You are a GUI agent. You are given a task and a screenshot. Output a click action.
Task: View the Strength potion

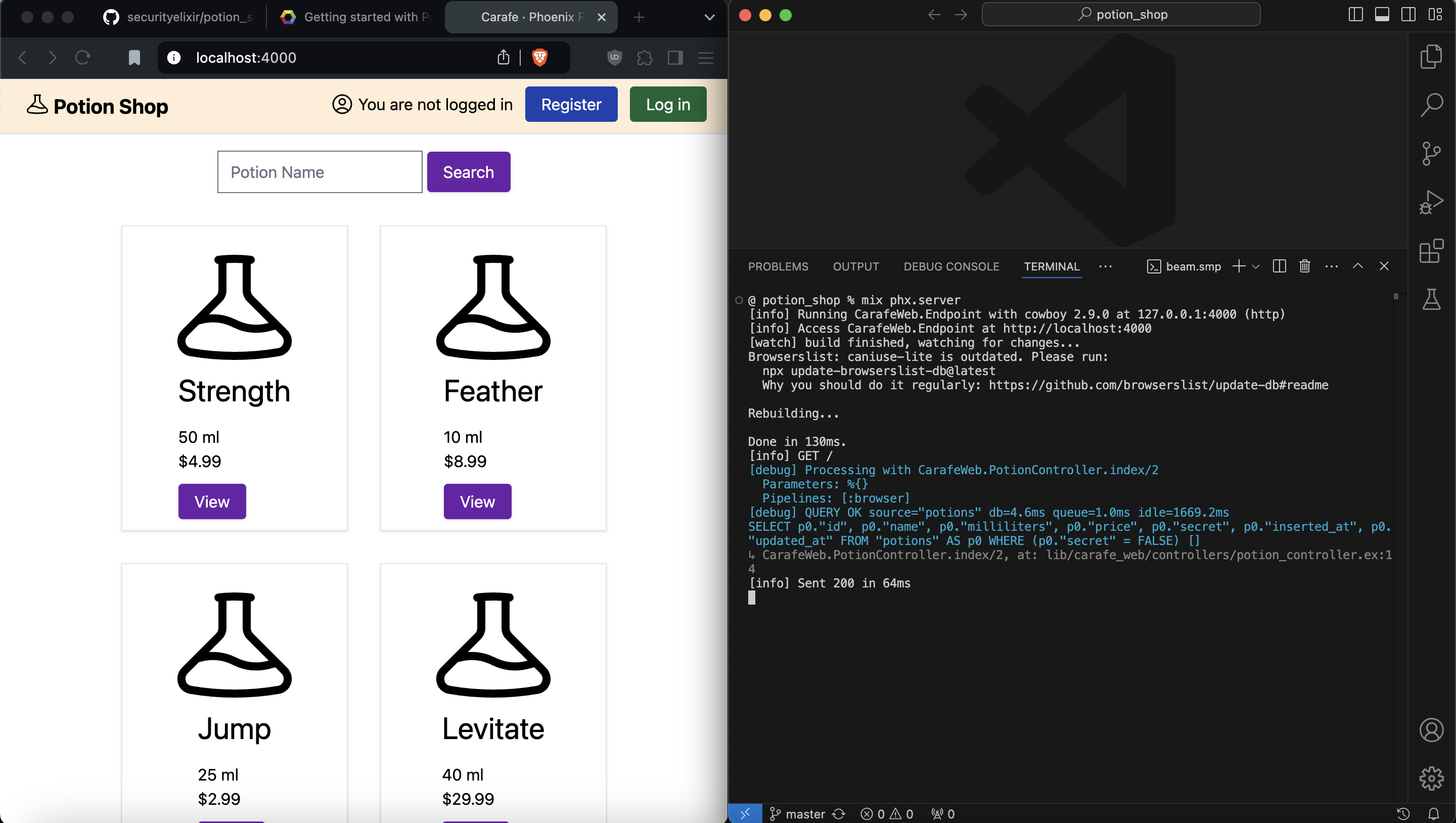point(212,501)
